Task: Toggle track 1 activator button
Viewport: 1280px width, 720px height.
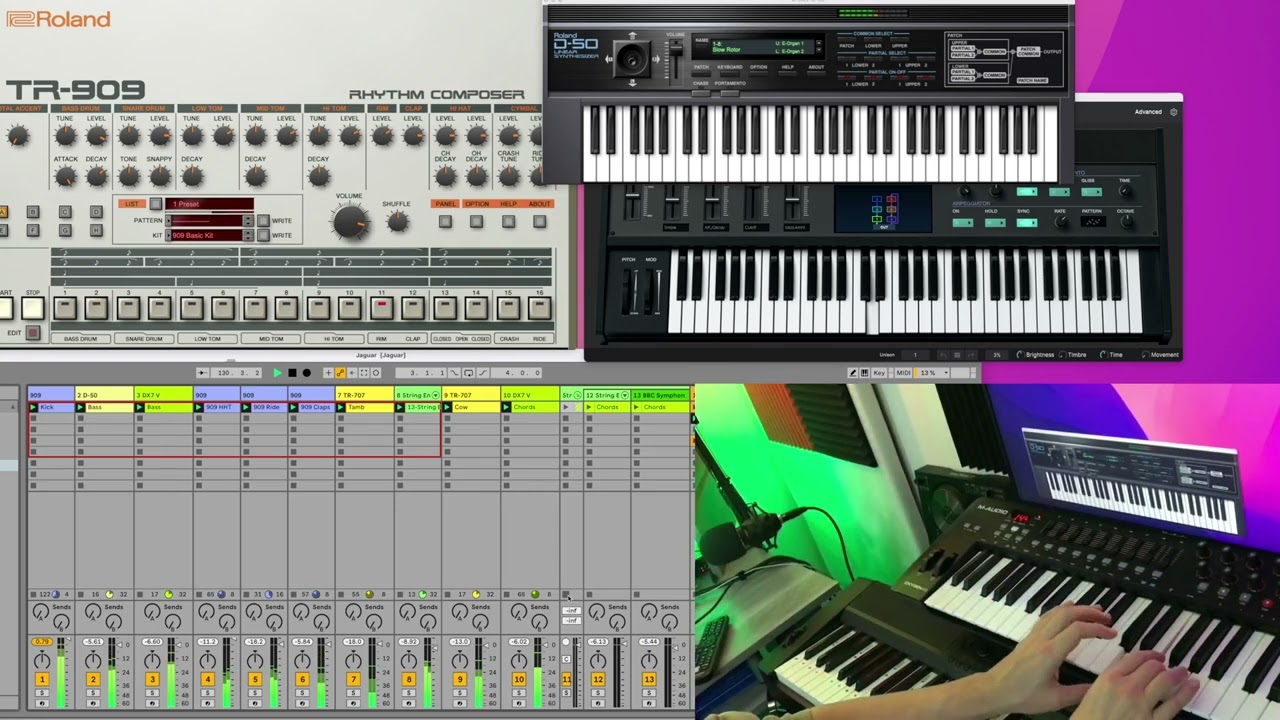Action: 42,679
